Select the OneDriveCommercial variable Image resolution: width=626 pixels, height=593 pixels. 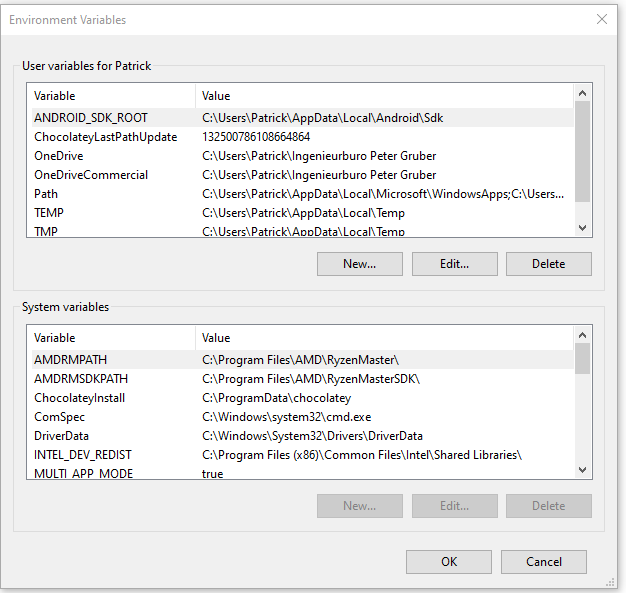303,175
